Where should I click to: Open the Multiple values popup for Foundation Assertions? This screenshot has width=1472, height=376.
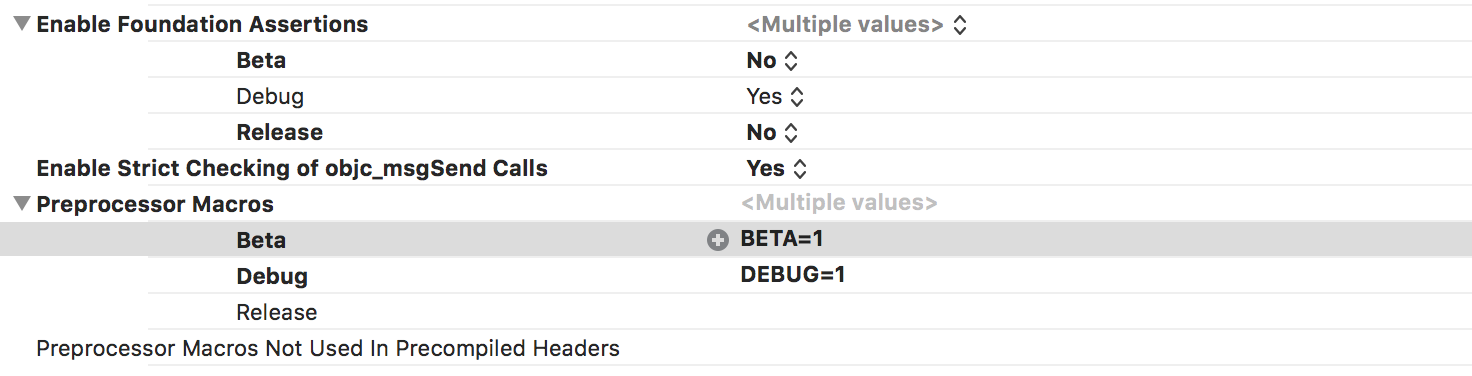pyautogui.click(x=856, y=25)
